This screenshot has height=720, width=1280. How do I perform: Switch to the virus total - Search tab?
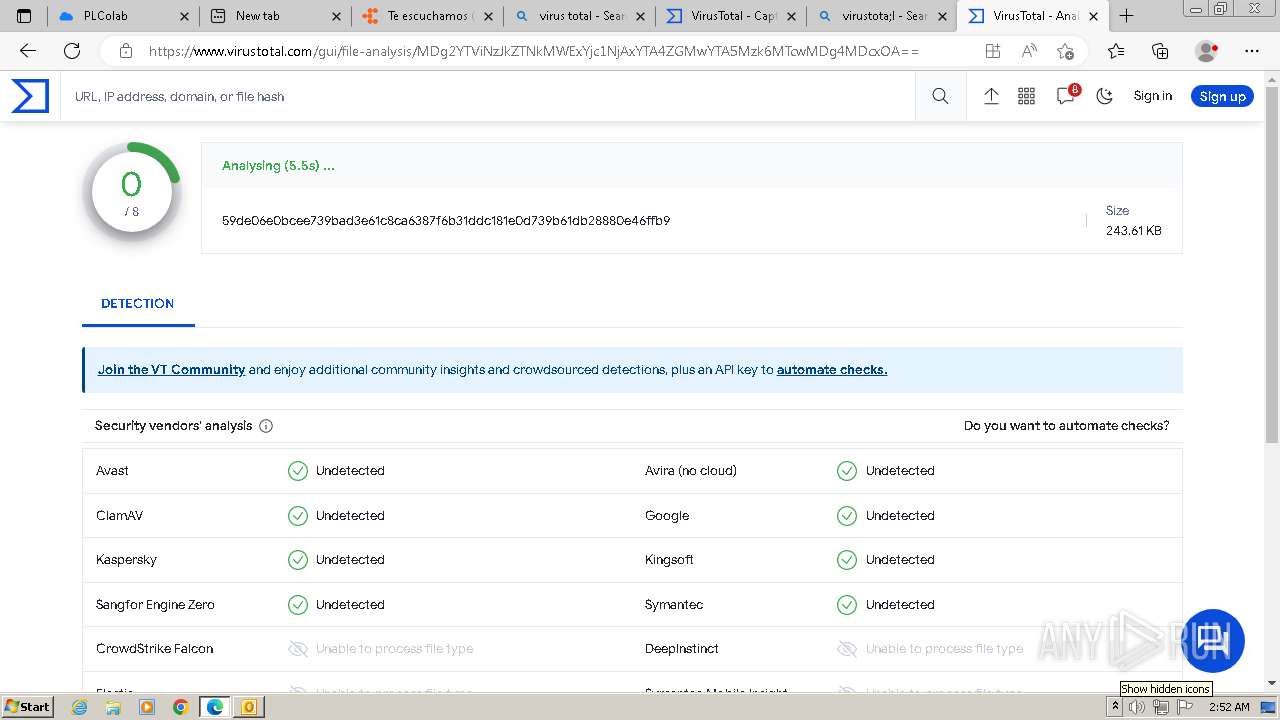(581, 16)
